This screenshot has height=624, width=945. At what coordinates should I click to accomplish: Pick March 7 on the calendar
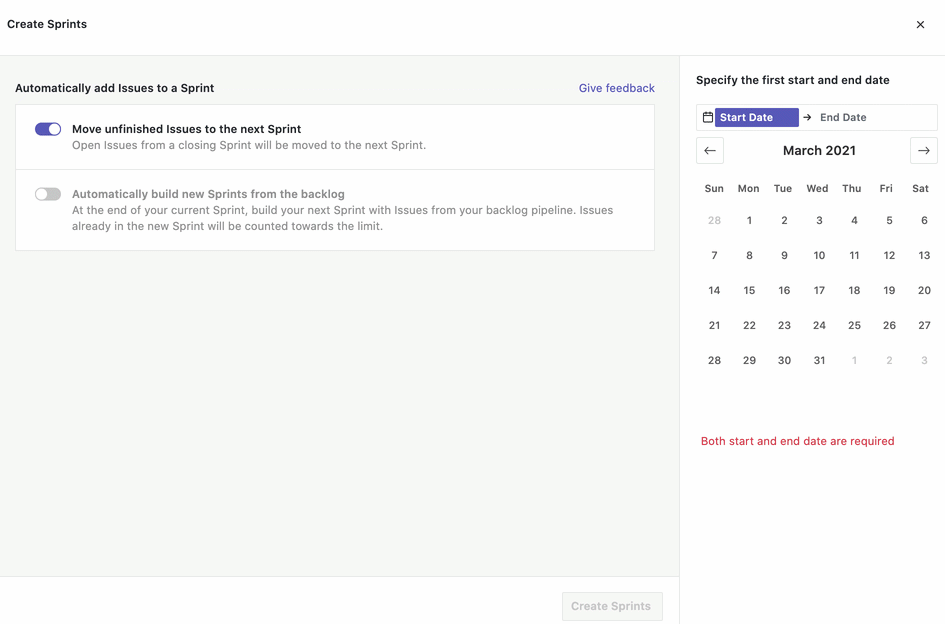coord(714,256)
